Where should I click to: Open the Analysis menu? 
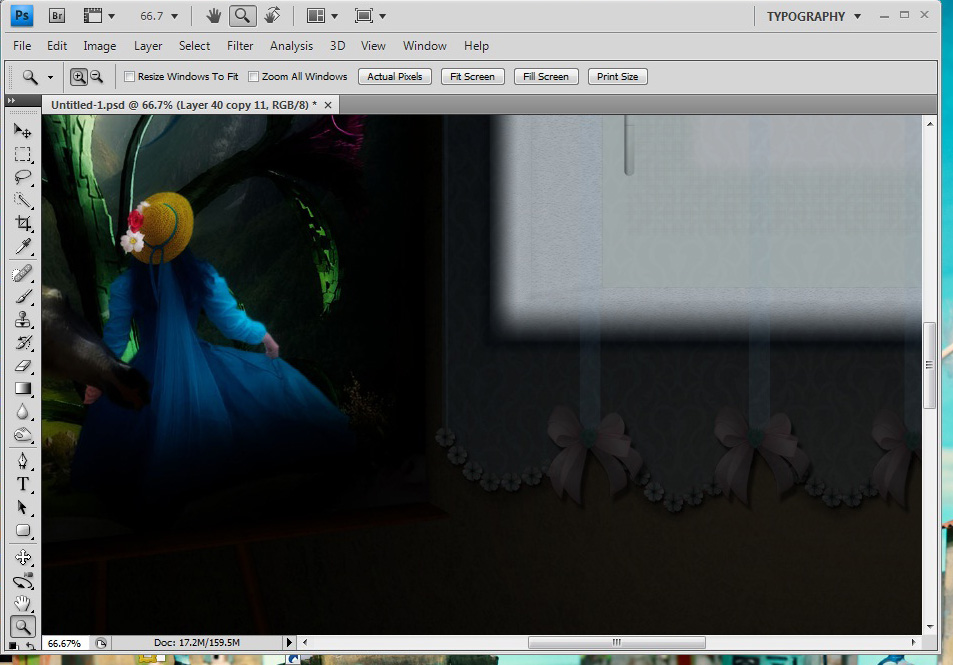click(291, 46)
